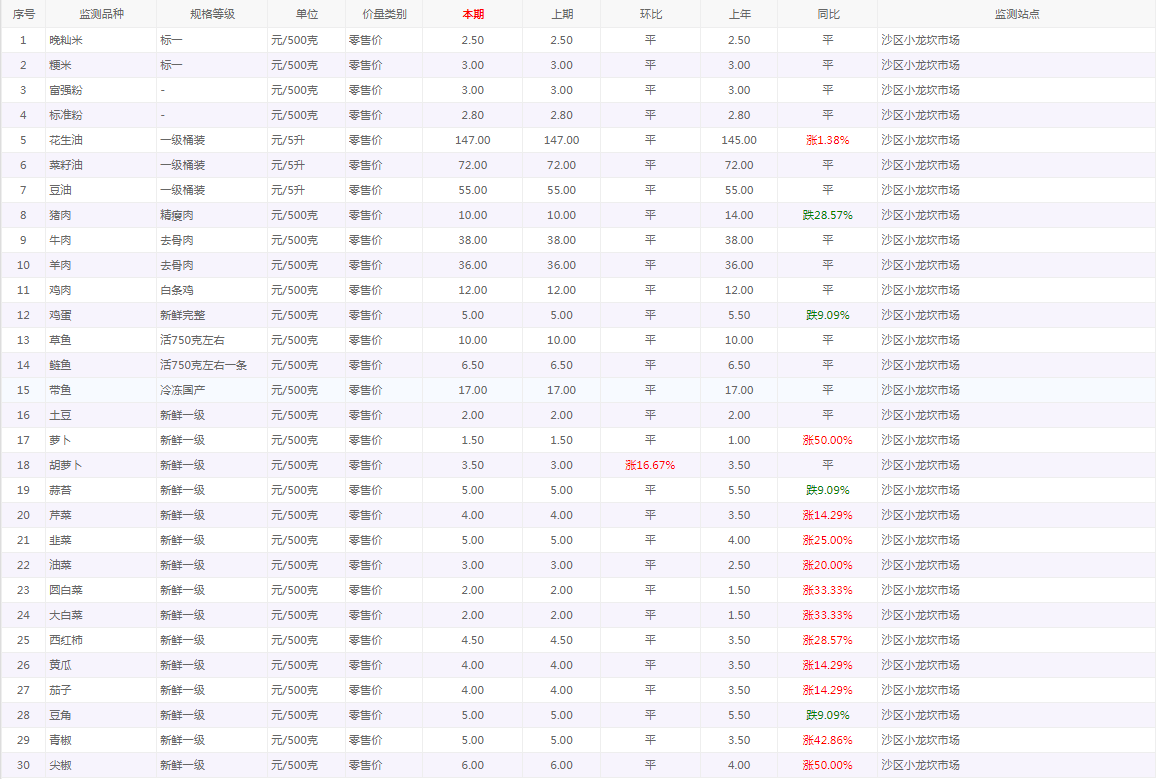Viewport: 1156px width, 779px height.
Task: Select the 同比 column header
Action: coord(827,14)
